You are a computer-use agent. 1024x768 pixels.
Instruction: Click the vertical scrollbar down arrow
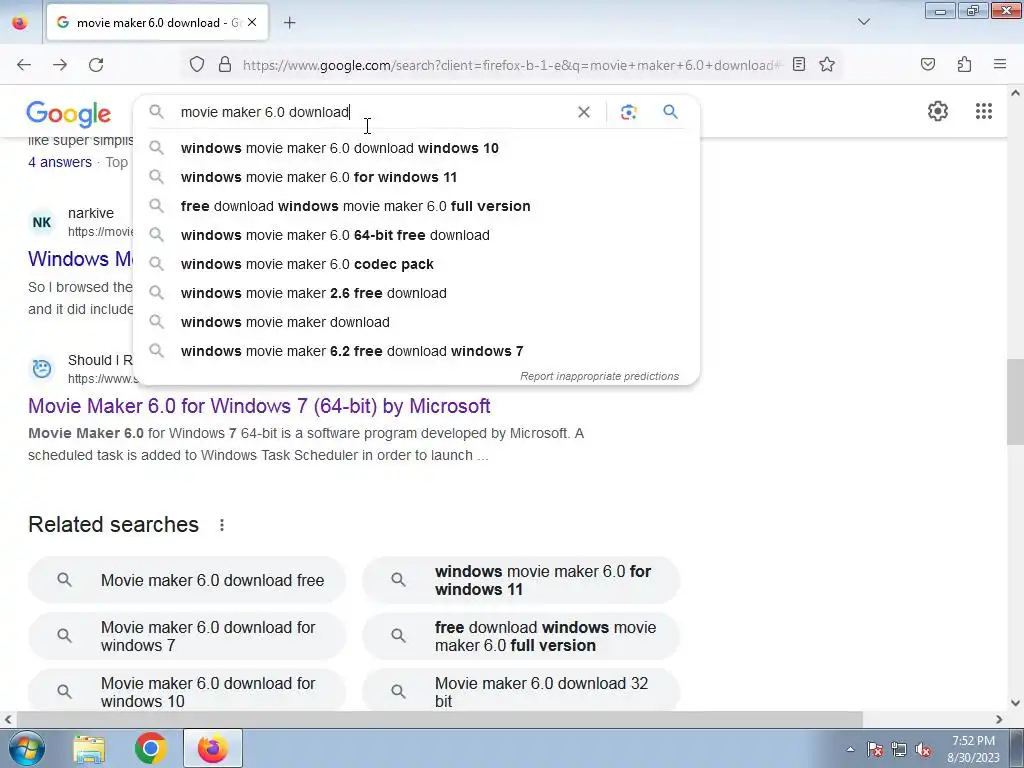[1016, 703]
